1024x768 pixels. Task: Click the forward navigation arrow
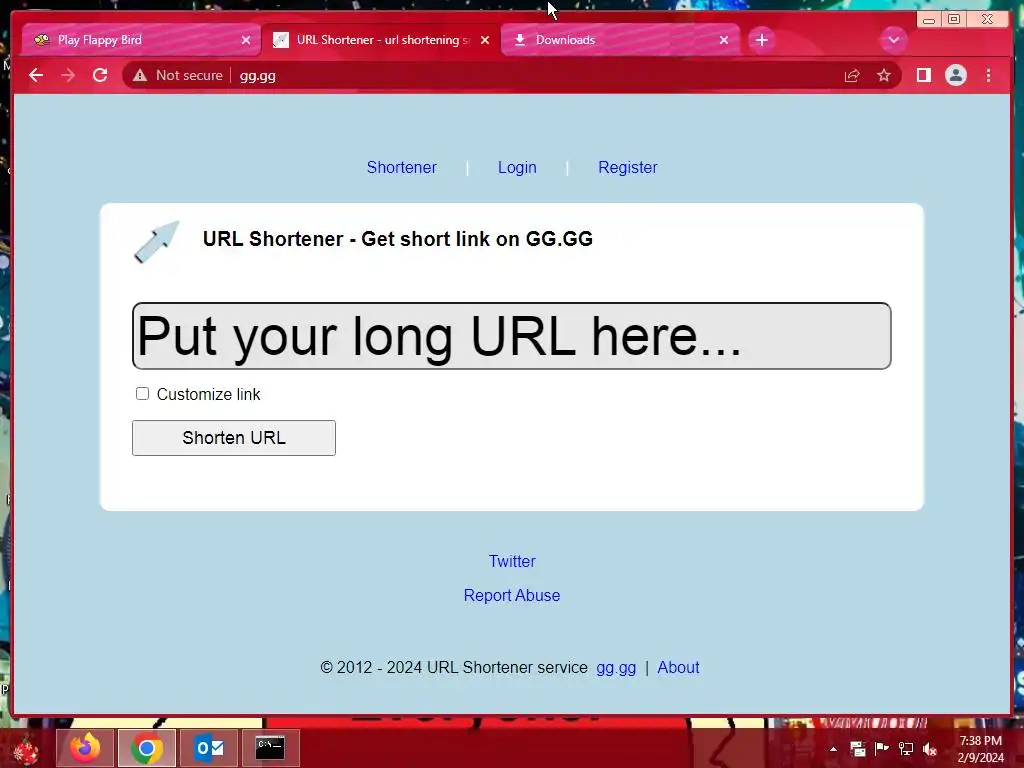click(68, 76)
